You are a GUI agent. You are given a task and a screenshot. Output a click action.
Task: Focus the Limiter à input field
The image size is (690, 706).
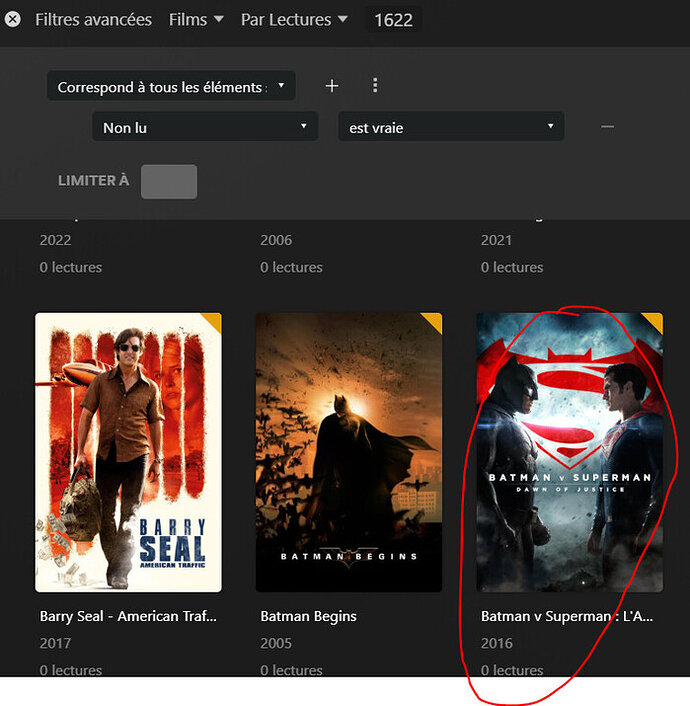coord(169,181)
